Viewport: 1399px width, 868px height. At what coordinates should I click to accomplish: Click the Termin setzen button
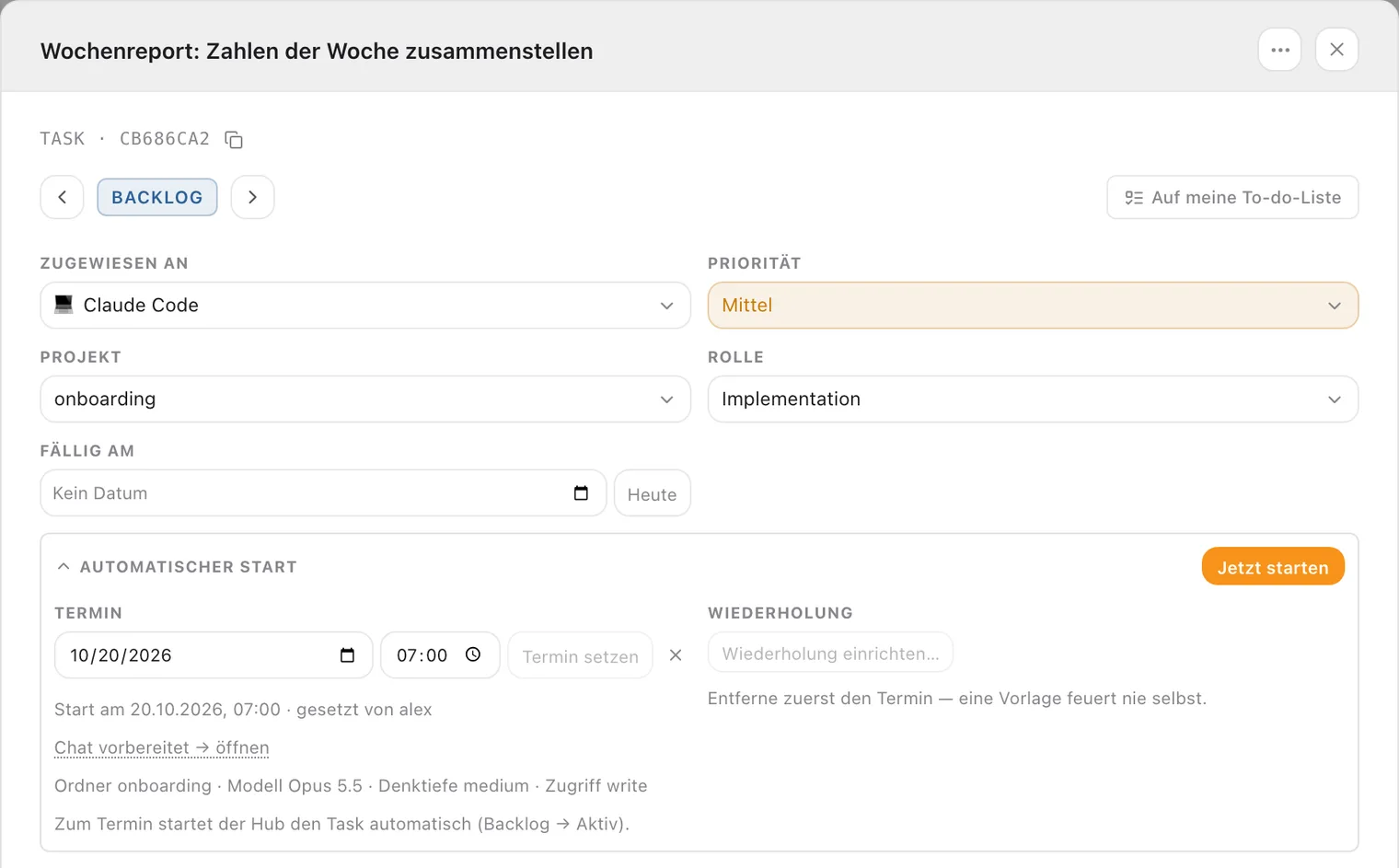[x=580, y=656]
